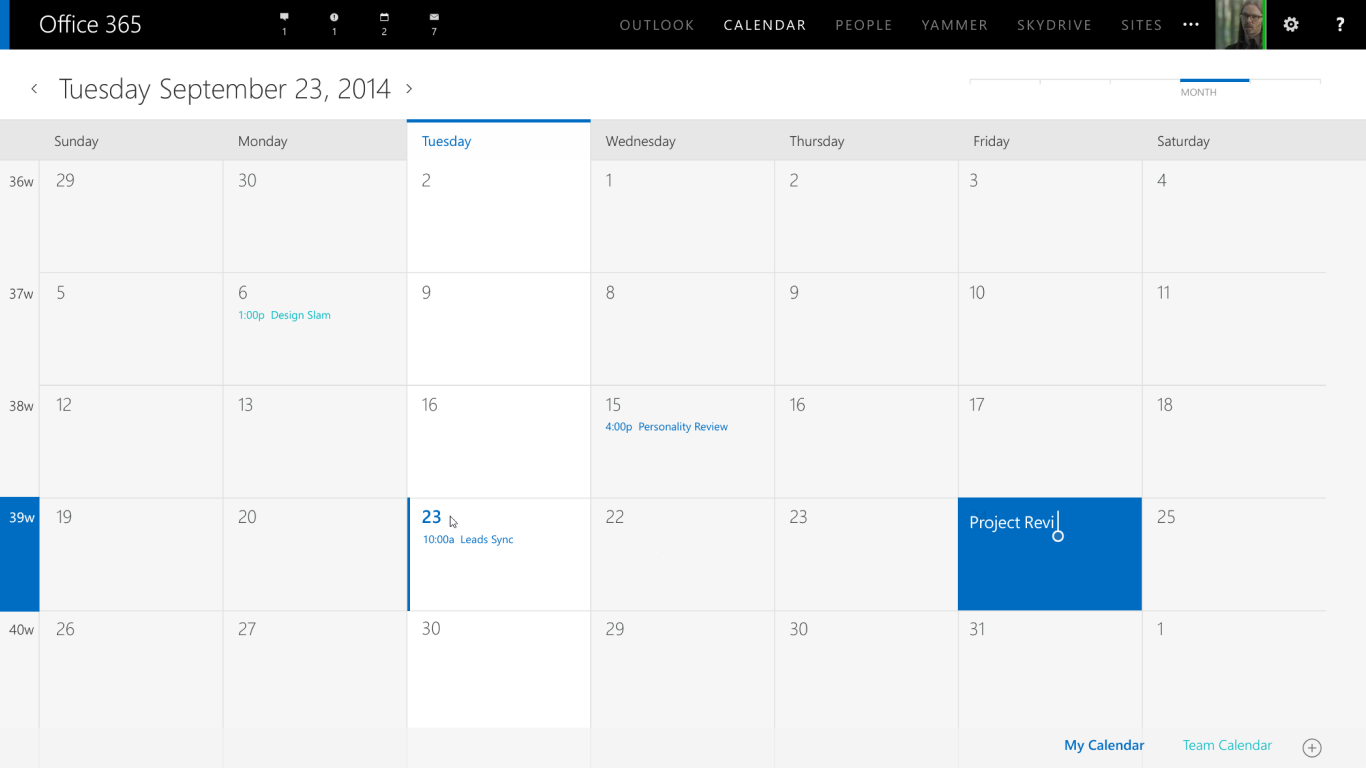Open chat notifications speech bubble icon

pyautogui.click(x=284, y=17)
